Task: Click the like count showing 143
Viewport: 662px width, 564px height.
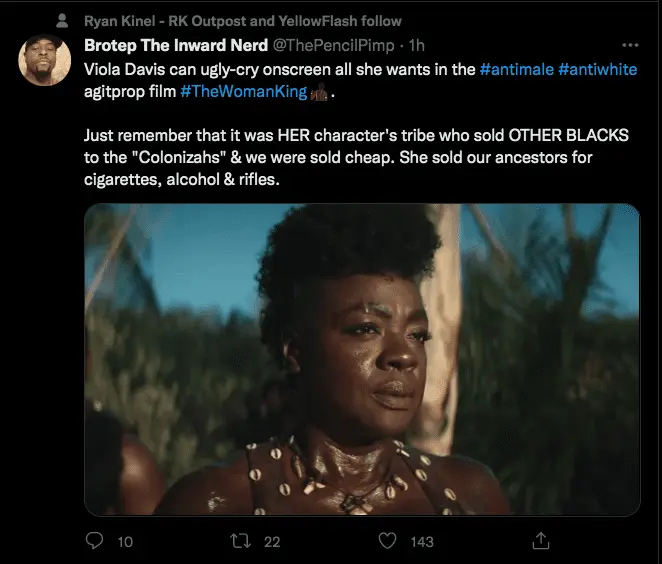Action: [x=421, y=541]
